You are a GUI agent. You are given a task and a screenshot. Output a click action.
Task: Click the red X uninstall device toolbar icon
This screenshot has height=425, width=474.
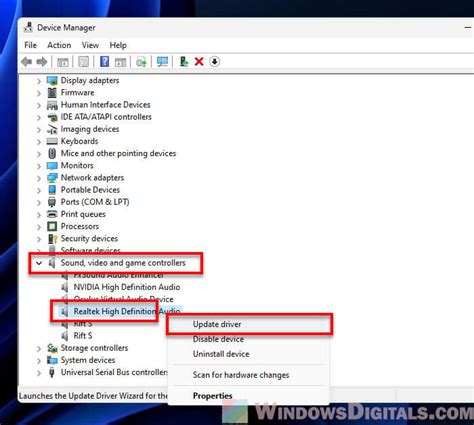pyautogui.click(x=199, y=62)
